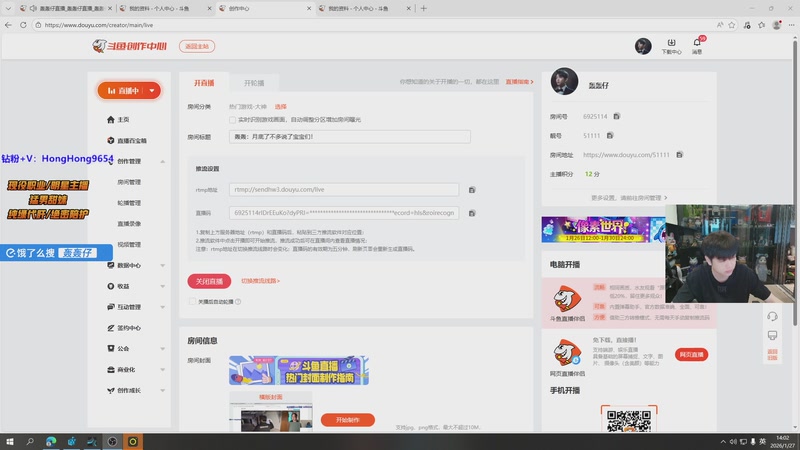
Task: Collapse the 创作管理 sidebar section
Action: (163, 161)
